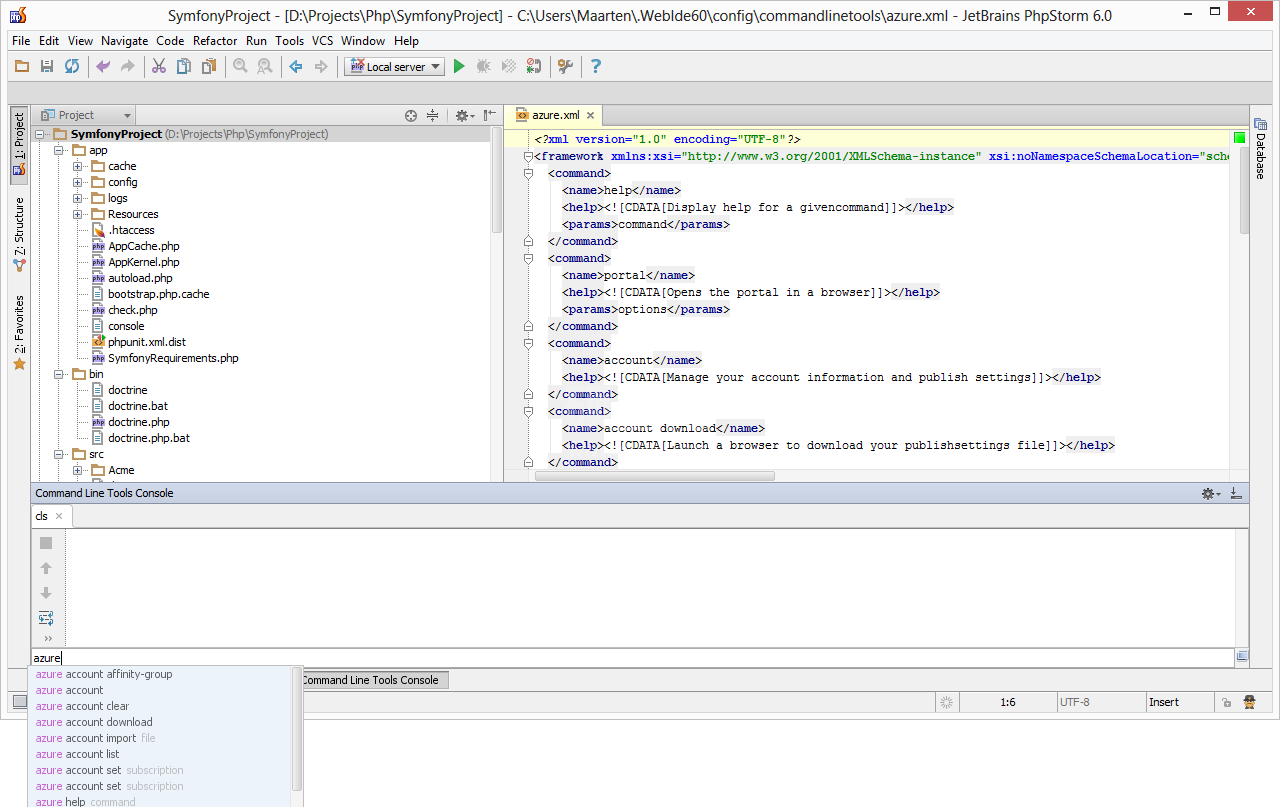Click the Use Soft Wraps console icon
The image size is (1280, 807).
pyautogui.click(x=46, y=618)
